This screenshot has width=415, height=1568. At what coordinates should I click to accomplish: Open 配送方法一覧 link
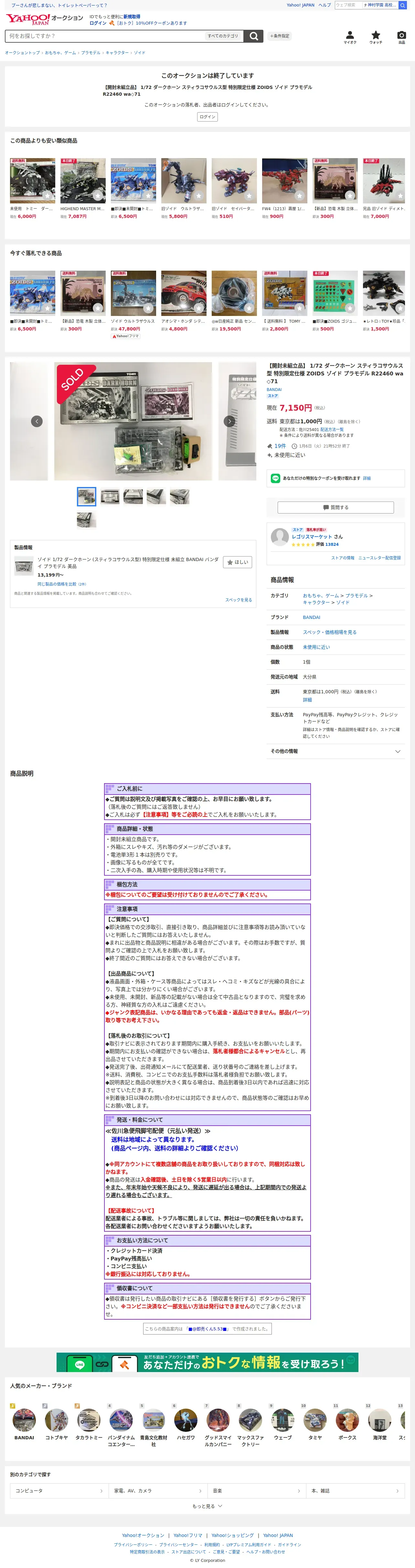coord(332,429)
